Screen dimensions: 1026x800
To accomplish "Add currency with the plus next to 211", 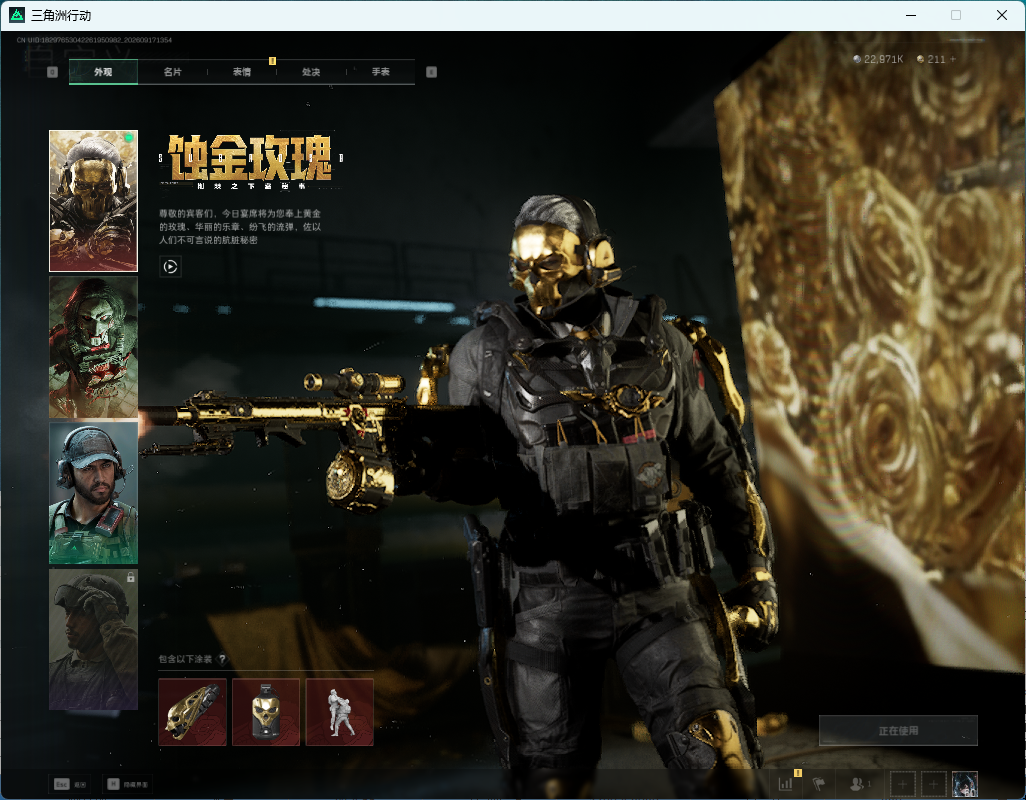I will pos(953,60).
